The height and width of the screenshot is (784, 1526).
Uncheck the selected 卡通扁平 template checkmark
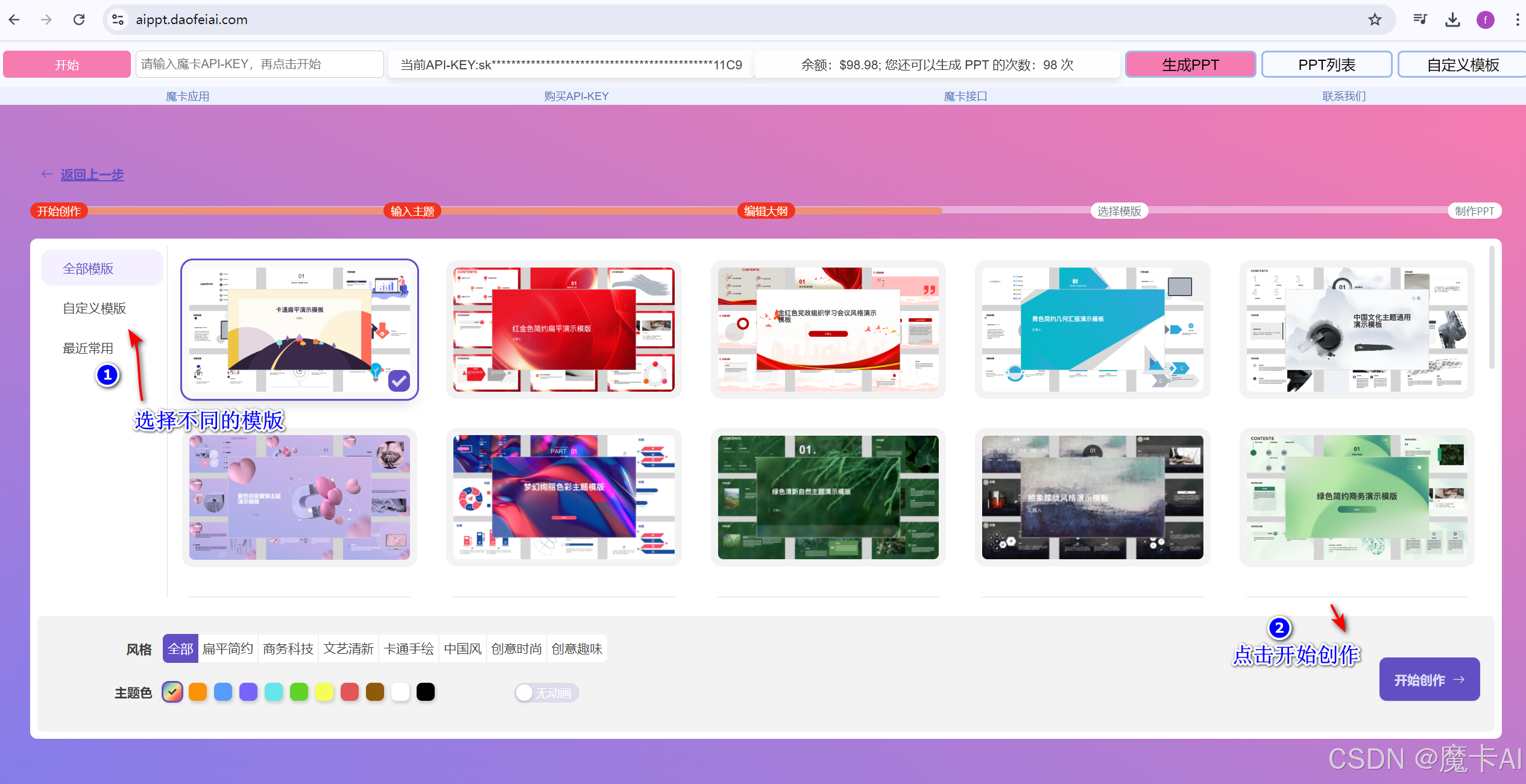[x=399, y=380]
